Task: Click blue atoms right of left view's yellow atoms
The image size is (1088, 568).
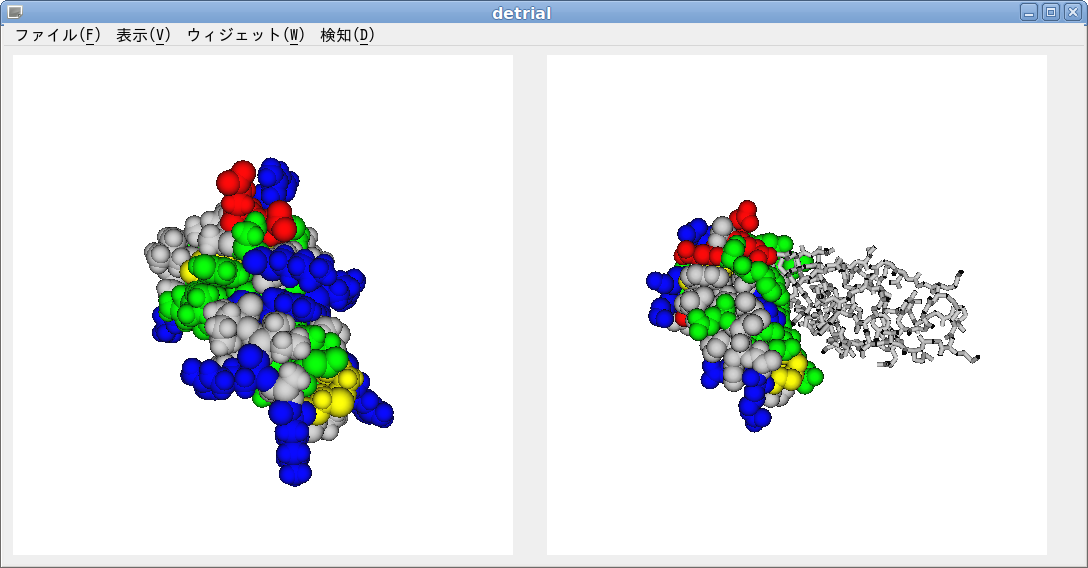Action: (374, 409)
